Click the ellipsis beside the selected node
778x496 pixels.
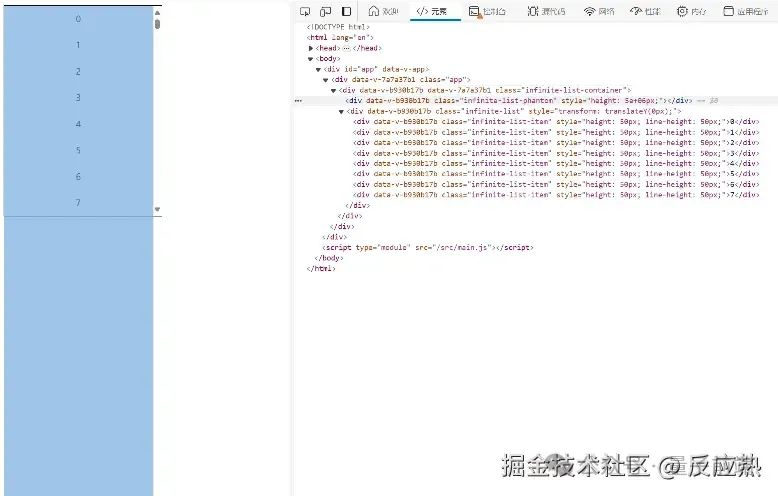point(298,101)
